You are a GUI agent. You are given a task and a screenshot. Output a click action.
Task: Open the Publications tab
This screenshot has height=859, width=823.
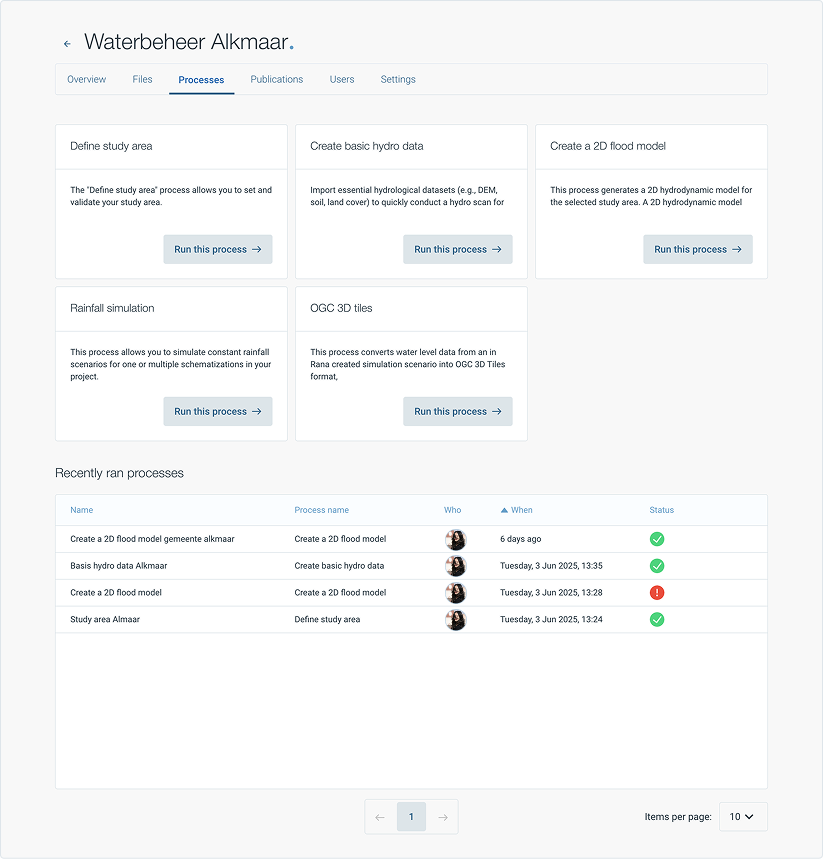(276, 80)
